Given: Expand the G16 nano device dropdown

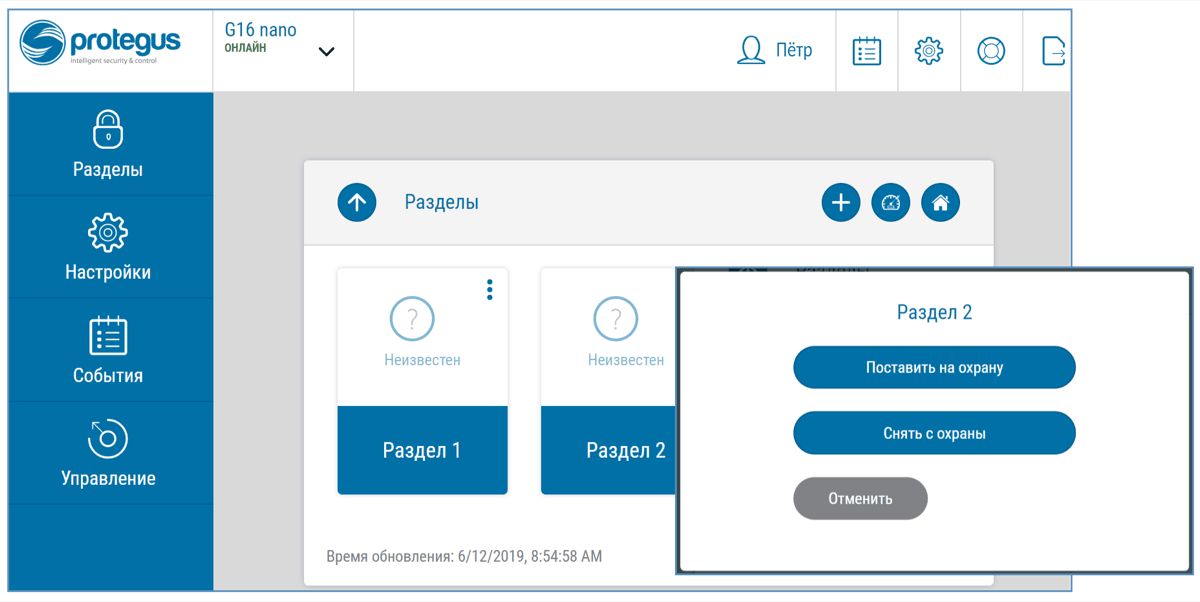Looking at the screenshot, I should click(x=326, y=52).
